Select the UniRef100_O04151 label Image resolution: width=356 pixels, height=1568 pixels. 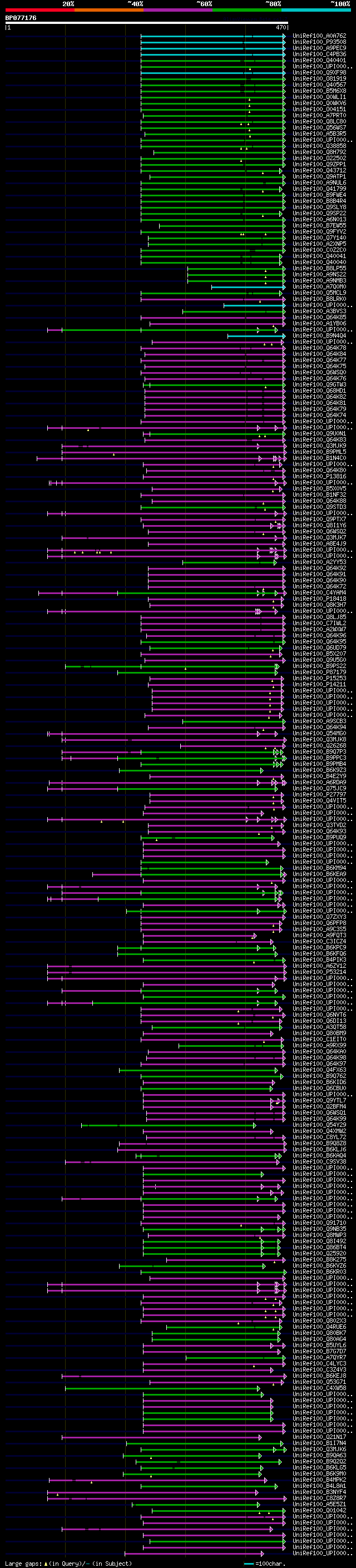coord(319,109)
